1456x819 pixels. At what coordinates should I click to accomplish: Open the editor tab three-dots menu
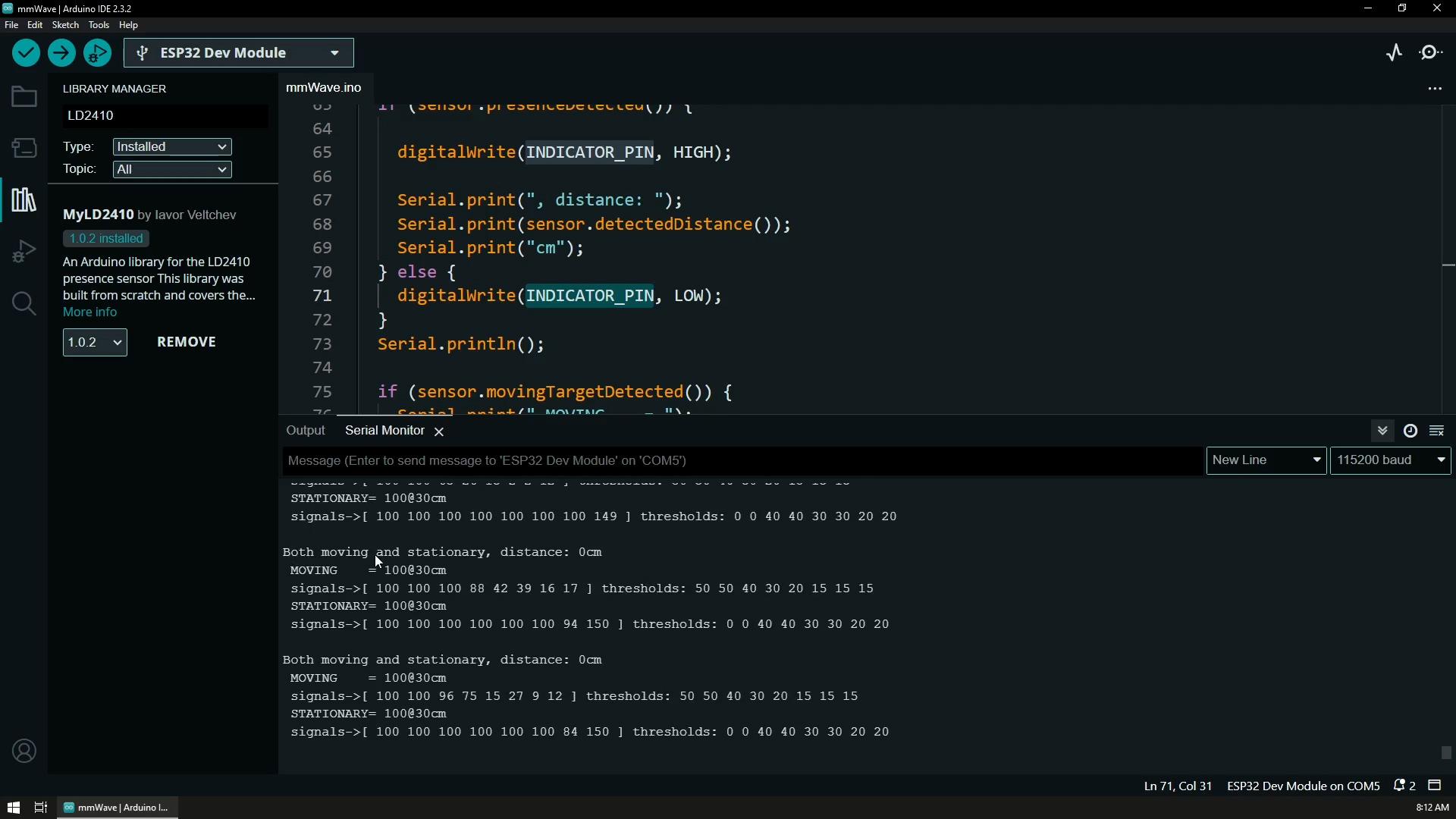[x=1435, y=89]
